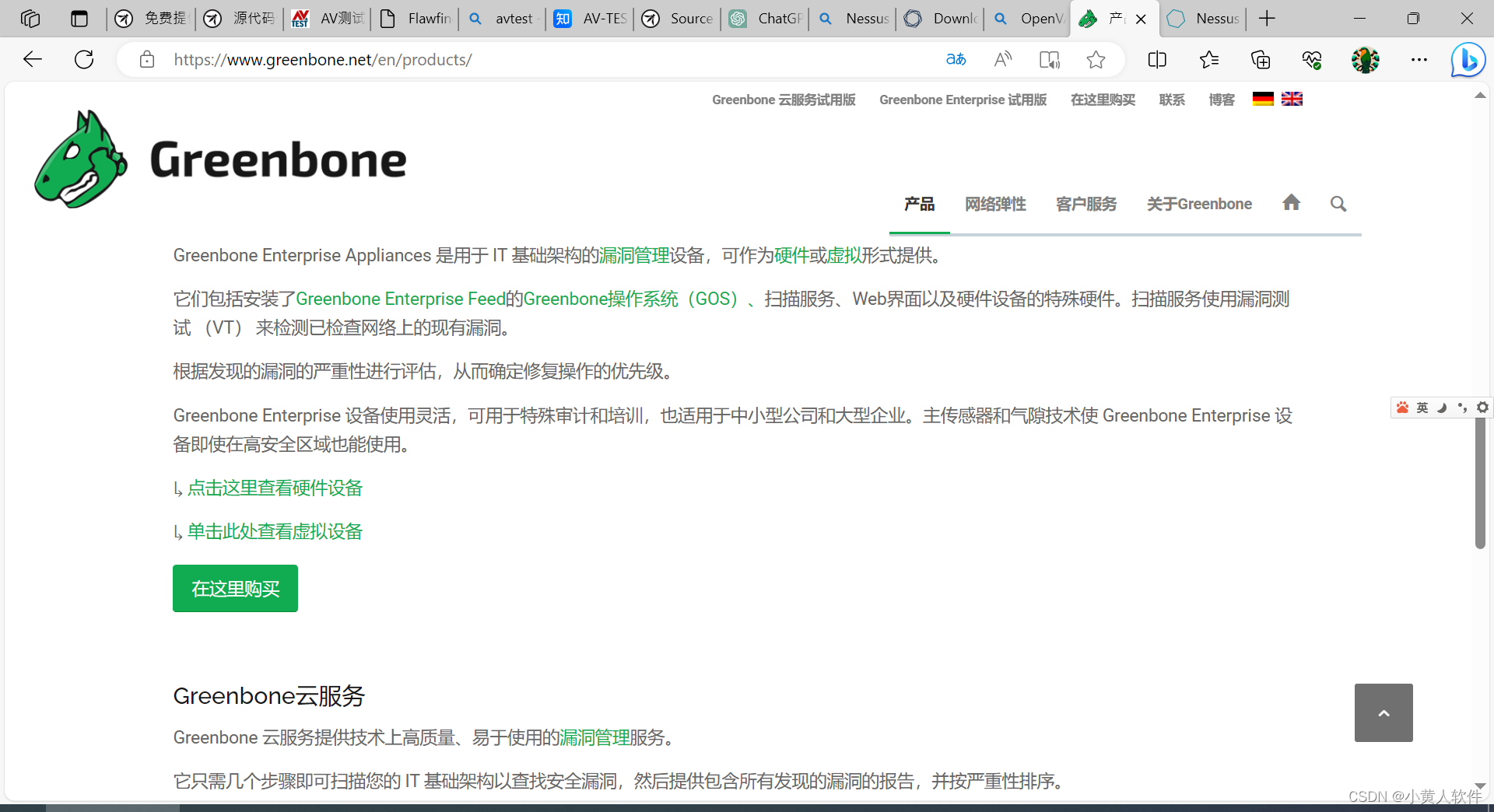Click 硬件 link in first paragraph

click(x=791, y=255)
